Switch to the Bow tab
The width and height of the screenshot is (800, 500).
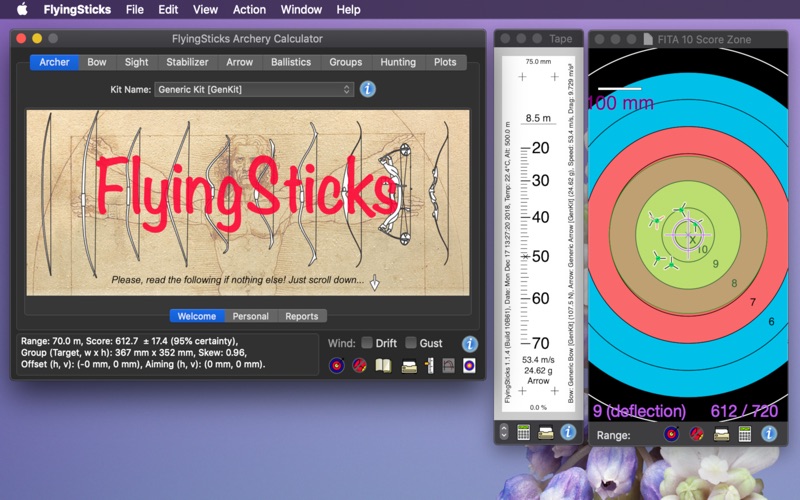coord(96,62)
